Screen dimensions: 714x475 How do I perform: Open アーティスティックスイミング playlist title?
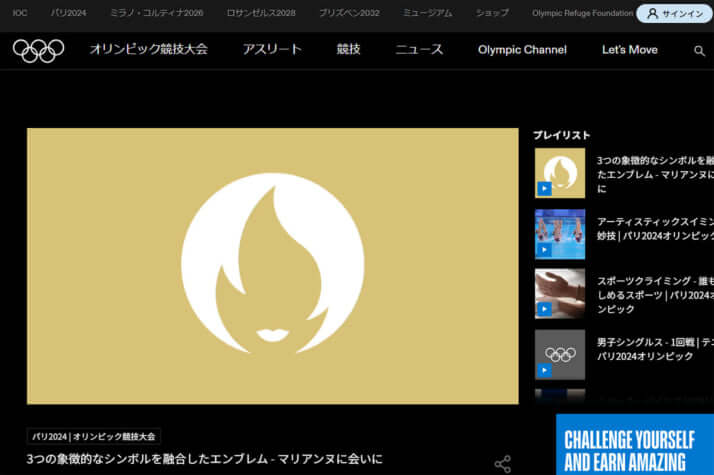click(655, 229)
